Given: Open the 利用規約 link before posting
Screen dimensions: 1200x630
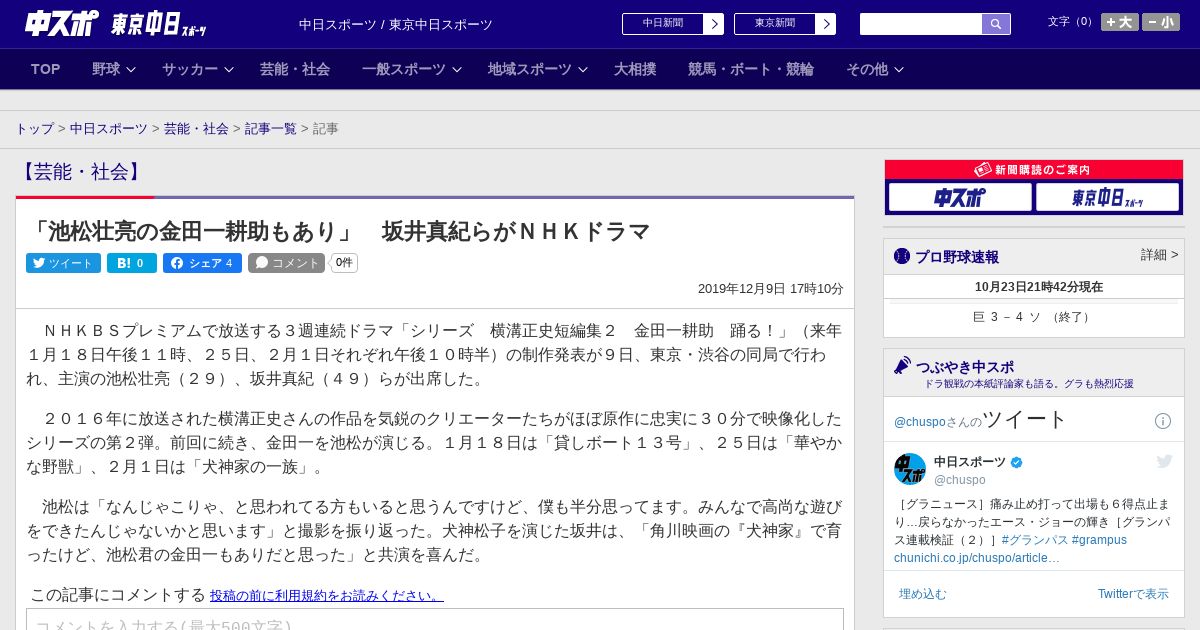Looking at the screenshot, I should [327, 596].
